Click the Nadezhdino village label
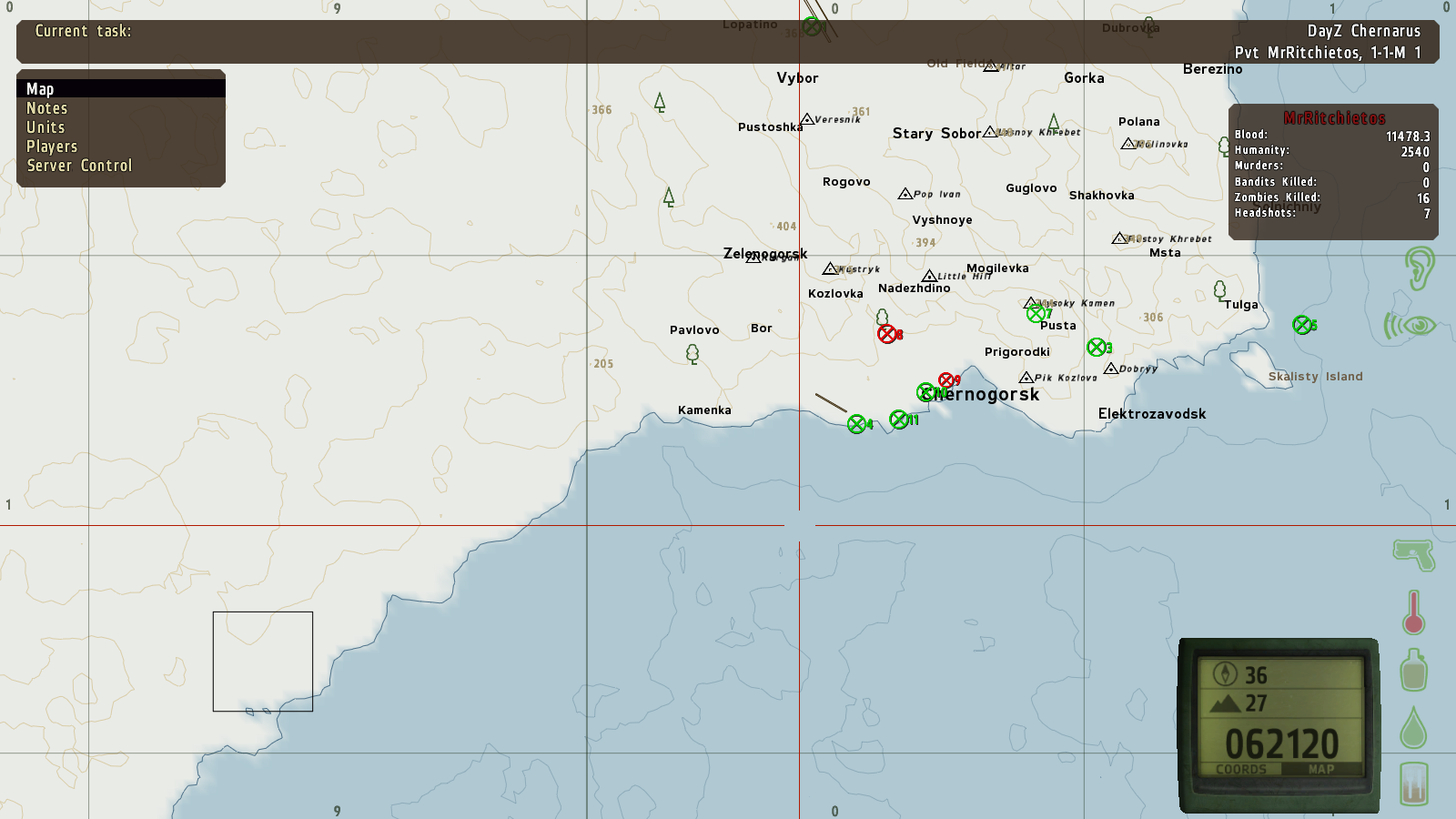The width and height of the screenshot is (1456, 819). pyautogui.click(x=915, y=288)
